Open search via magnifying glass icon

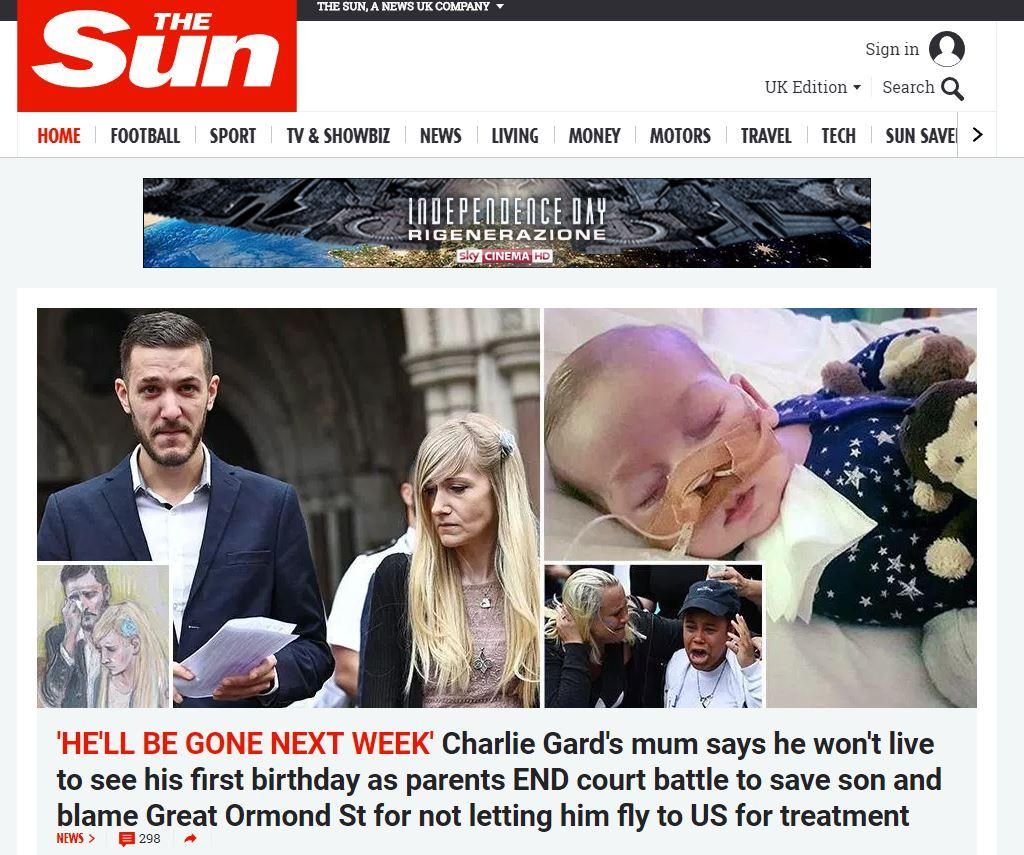point(952,89)
